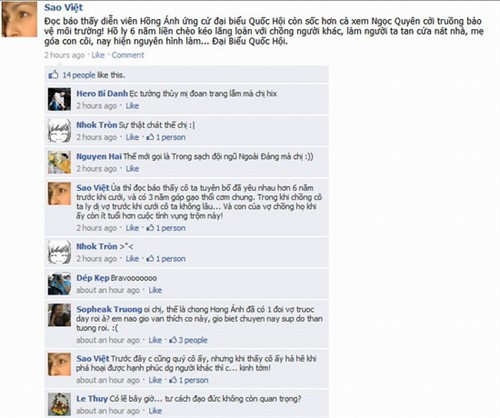
Task: Click Dép Kẹp's avatar image
Action: pyautogui.click(x=59, y=284)
